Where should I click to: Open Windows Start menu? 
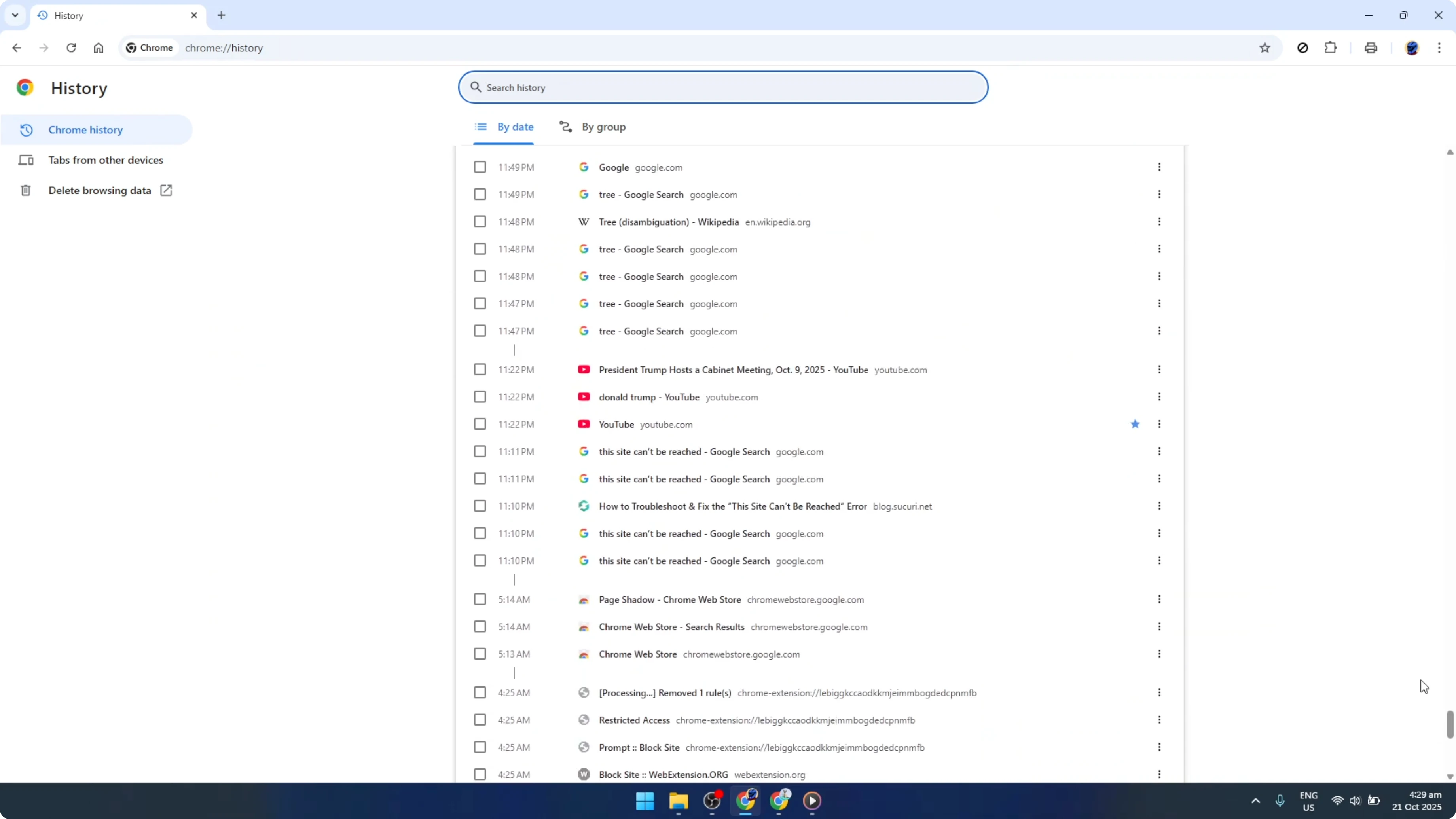(x=645, y=801)
